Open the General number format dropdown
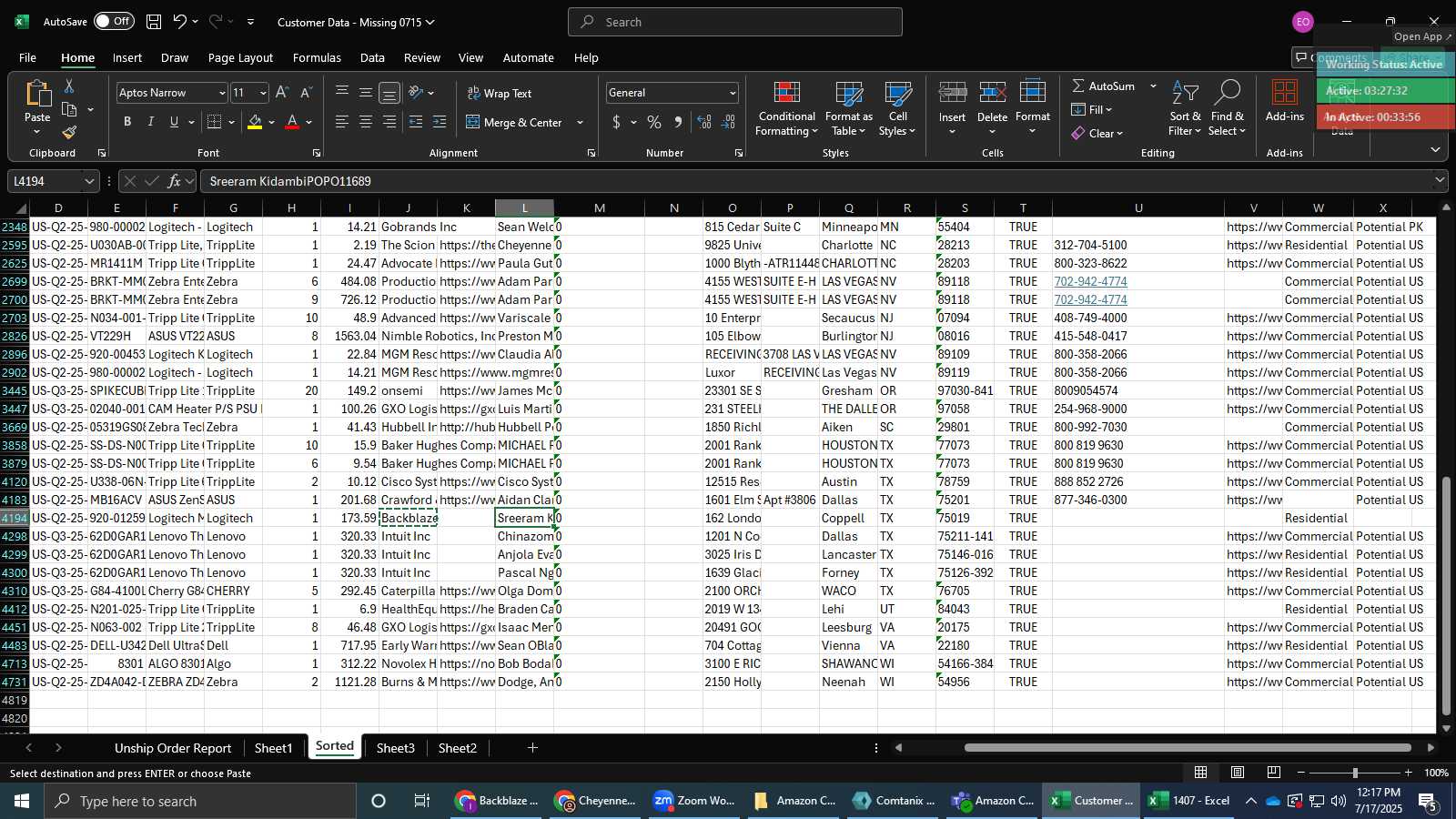The image size is (1456, 819). point(732,93)
